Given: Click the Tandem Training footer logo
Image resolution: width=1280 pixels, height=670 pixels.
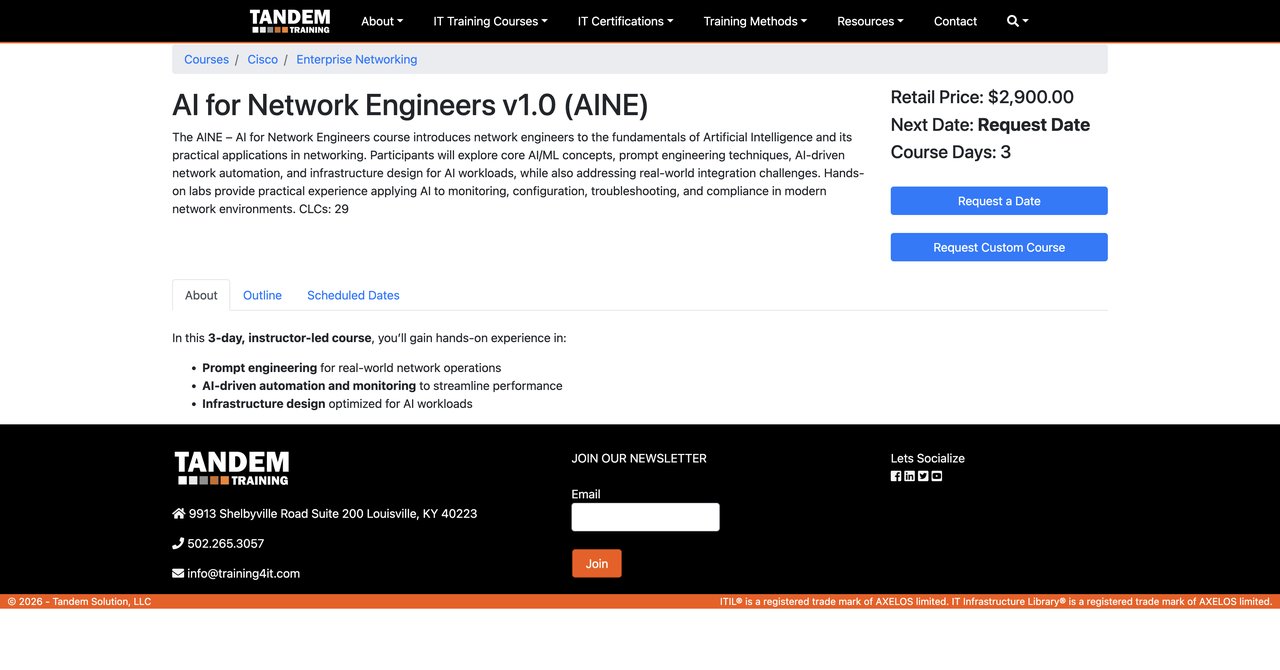Looking at the screenshot, I should 232,468.
